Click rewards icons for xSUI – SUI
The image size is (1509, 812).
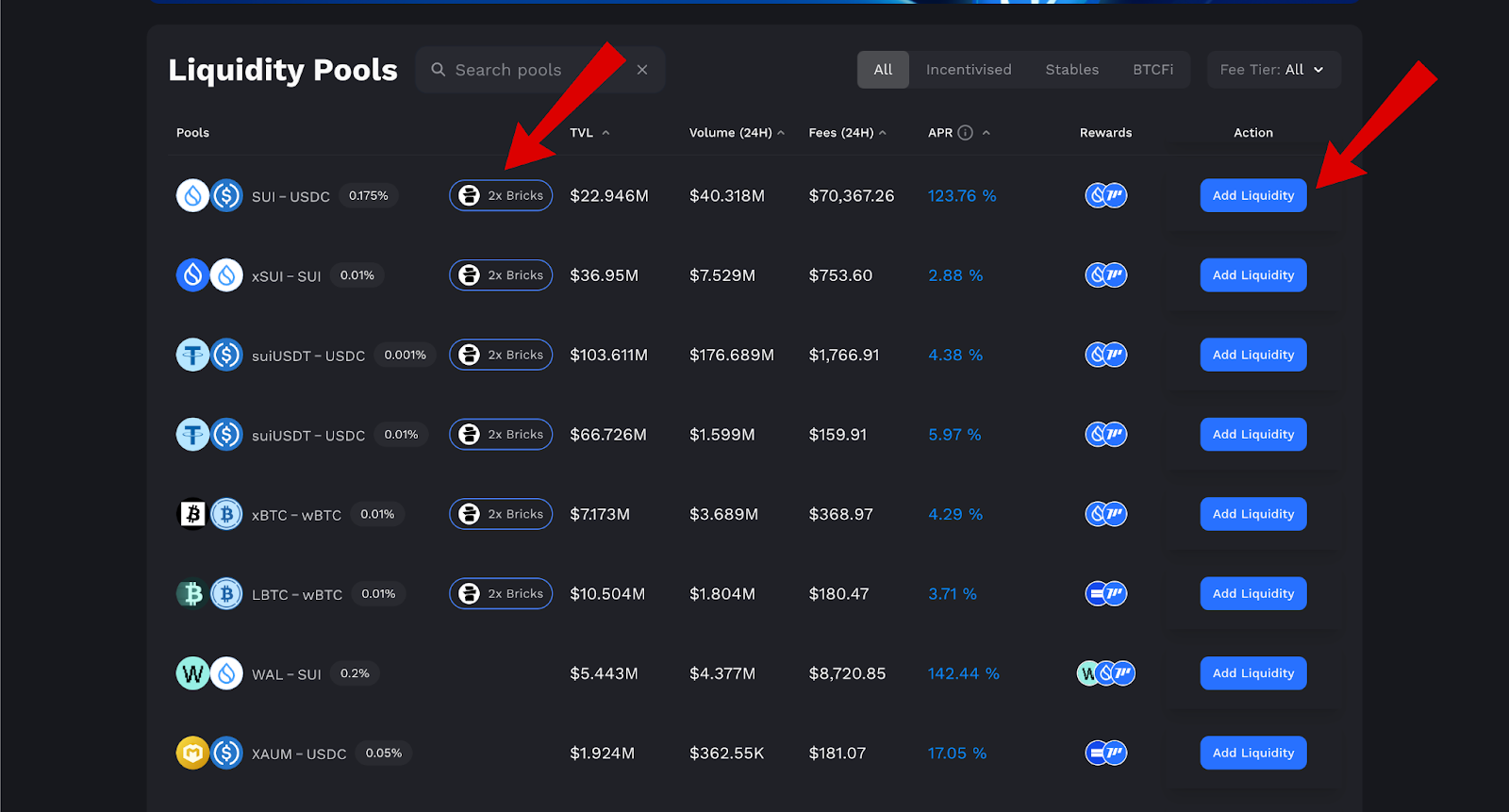pyautogui.click(x=1106, y=275)
